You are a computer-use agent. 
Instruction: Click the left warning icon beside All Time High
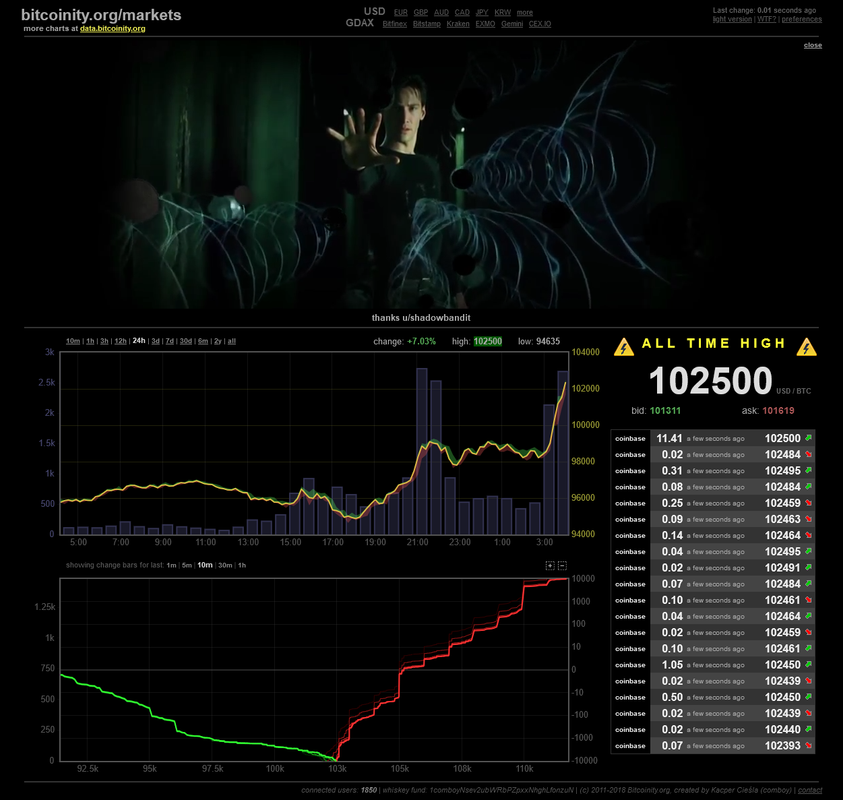click(624, 347)
